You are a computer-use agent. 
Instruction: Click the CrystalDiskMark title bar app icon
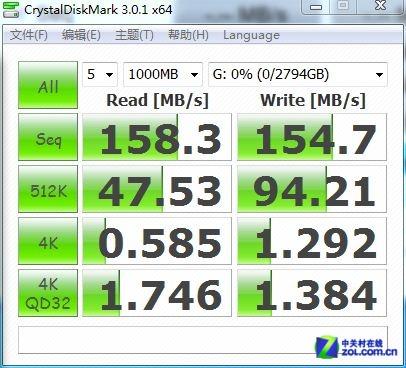pyautogui.click(x=11, y=9)
